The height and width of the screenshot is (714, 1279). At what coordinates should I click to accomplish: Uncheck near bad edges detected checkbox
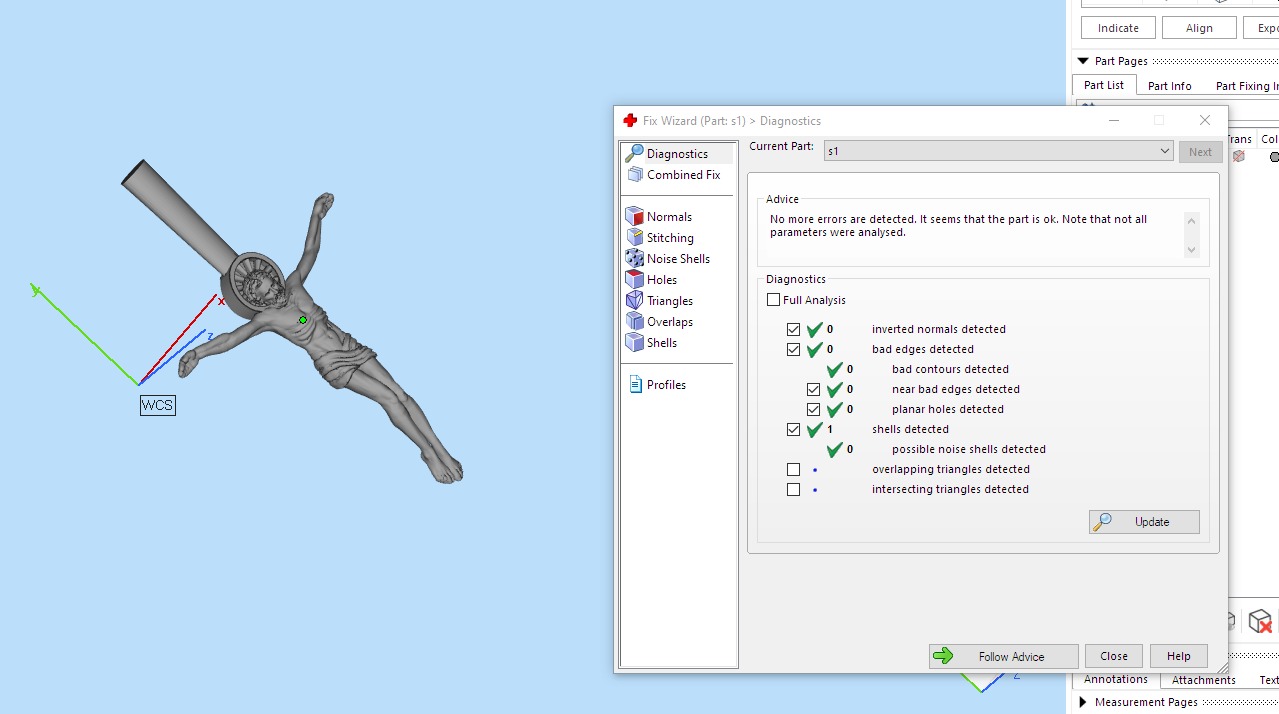pos(813,389)
